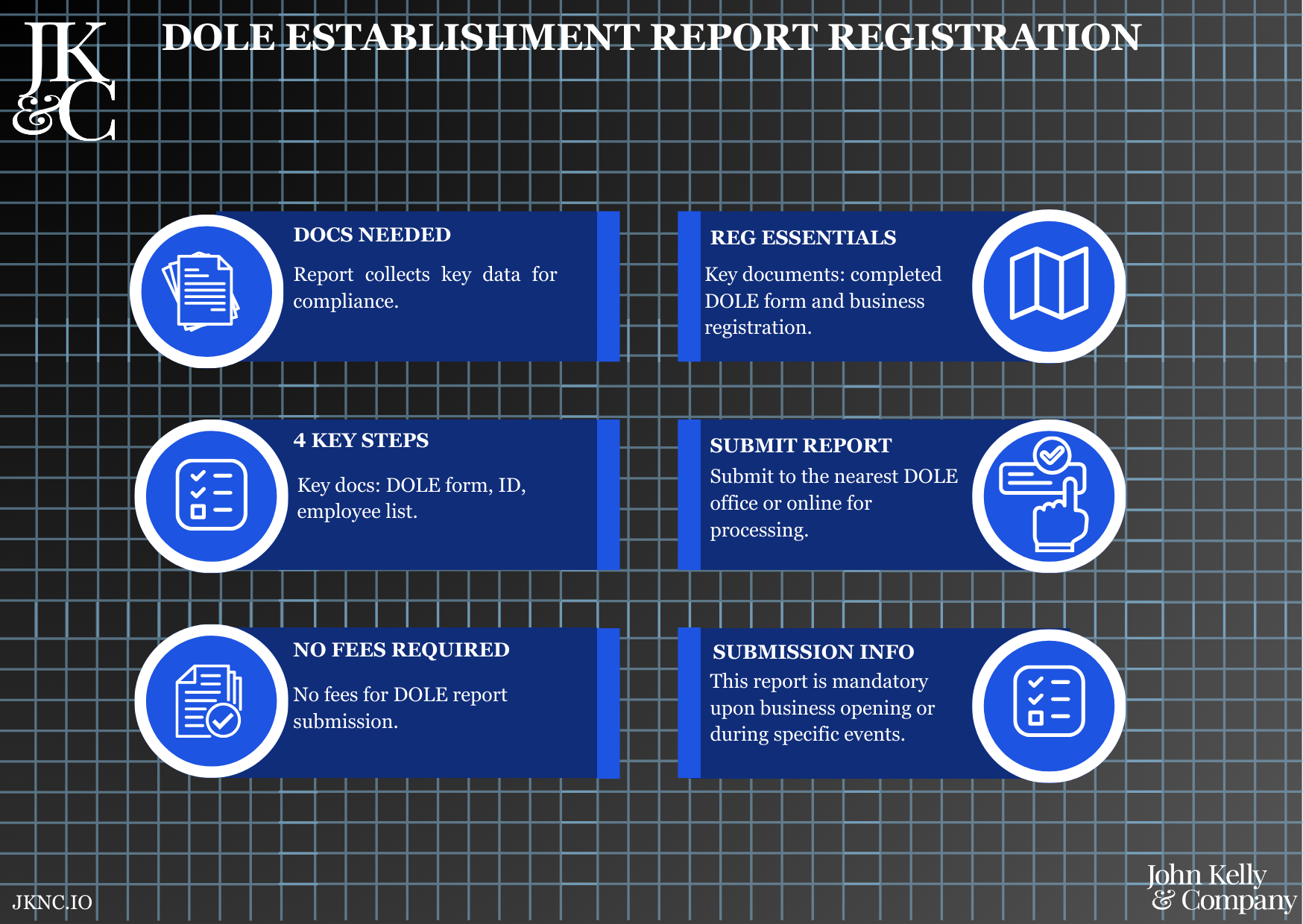The width and height of the screenshot is (1303, 924).
Task: Click the REG ESSENTIALS heading text
Action: (803, 238)
